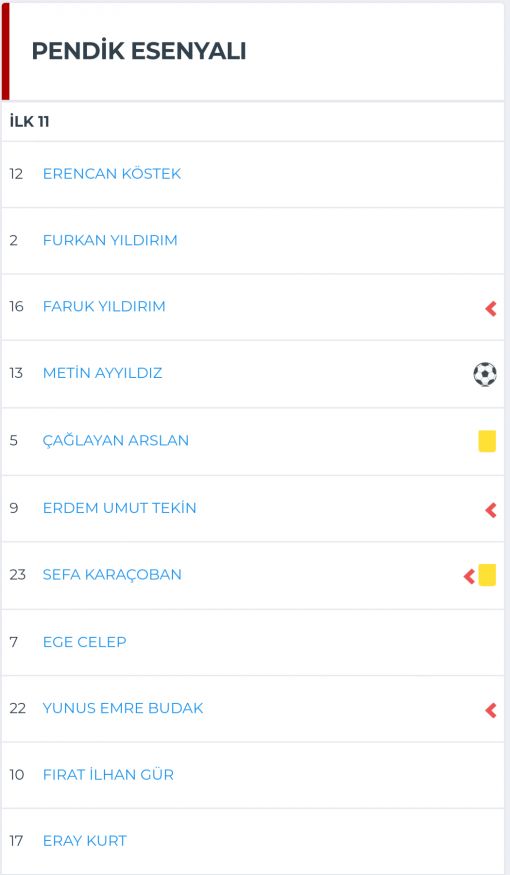
Task: Open Sefa Karaçoban profile link
Action: (112, 575)
